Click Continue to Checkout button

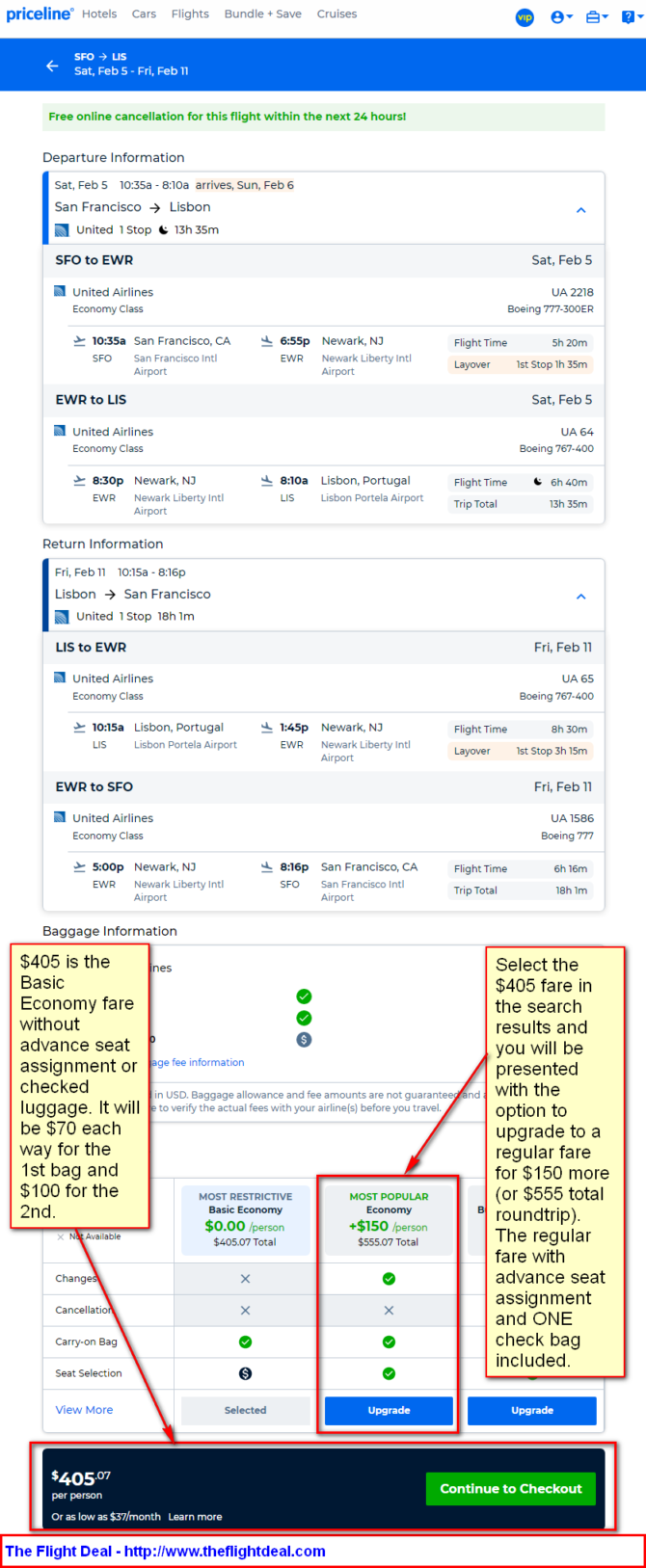[x=511, y=1489]
